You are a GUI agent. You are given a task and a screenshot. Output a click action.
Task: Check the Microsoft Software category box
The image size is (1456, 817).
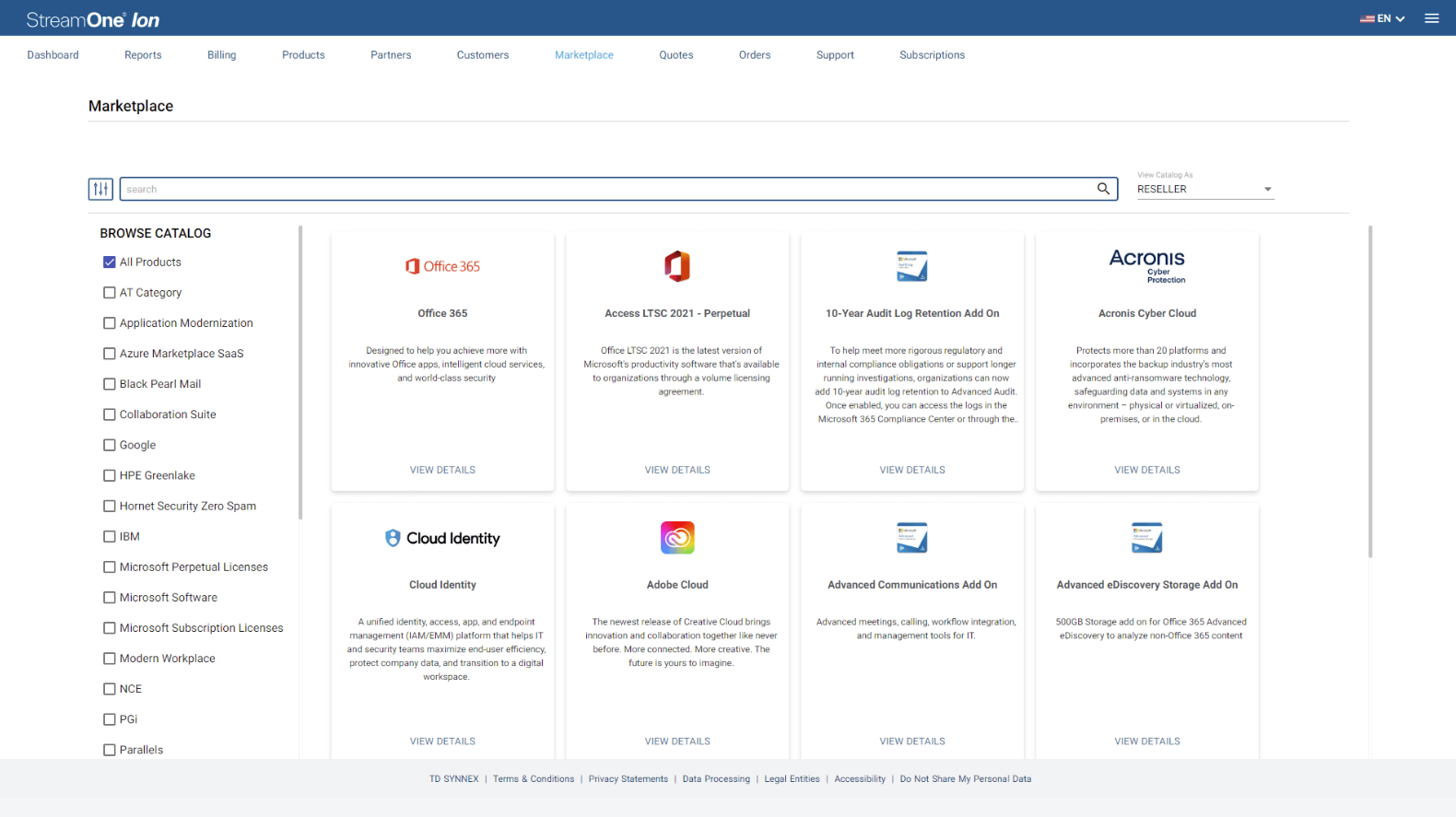pos(110,598)
